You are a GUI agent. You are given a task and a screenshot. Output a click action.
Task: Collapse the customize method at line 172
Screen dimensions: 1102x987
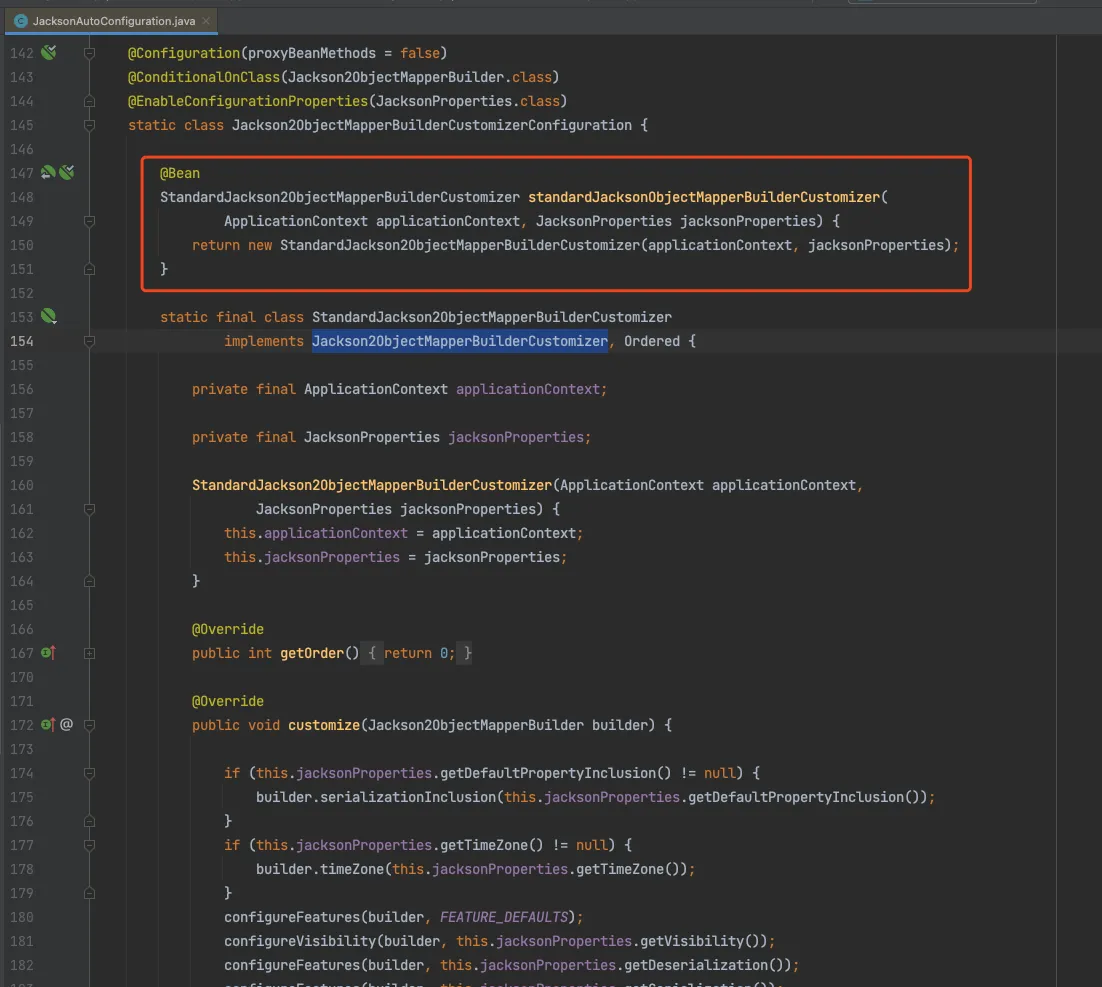click(90, 725)
